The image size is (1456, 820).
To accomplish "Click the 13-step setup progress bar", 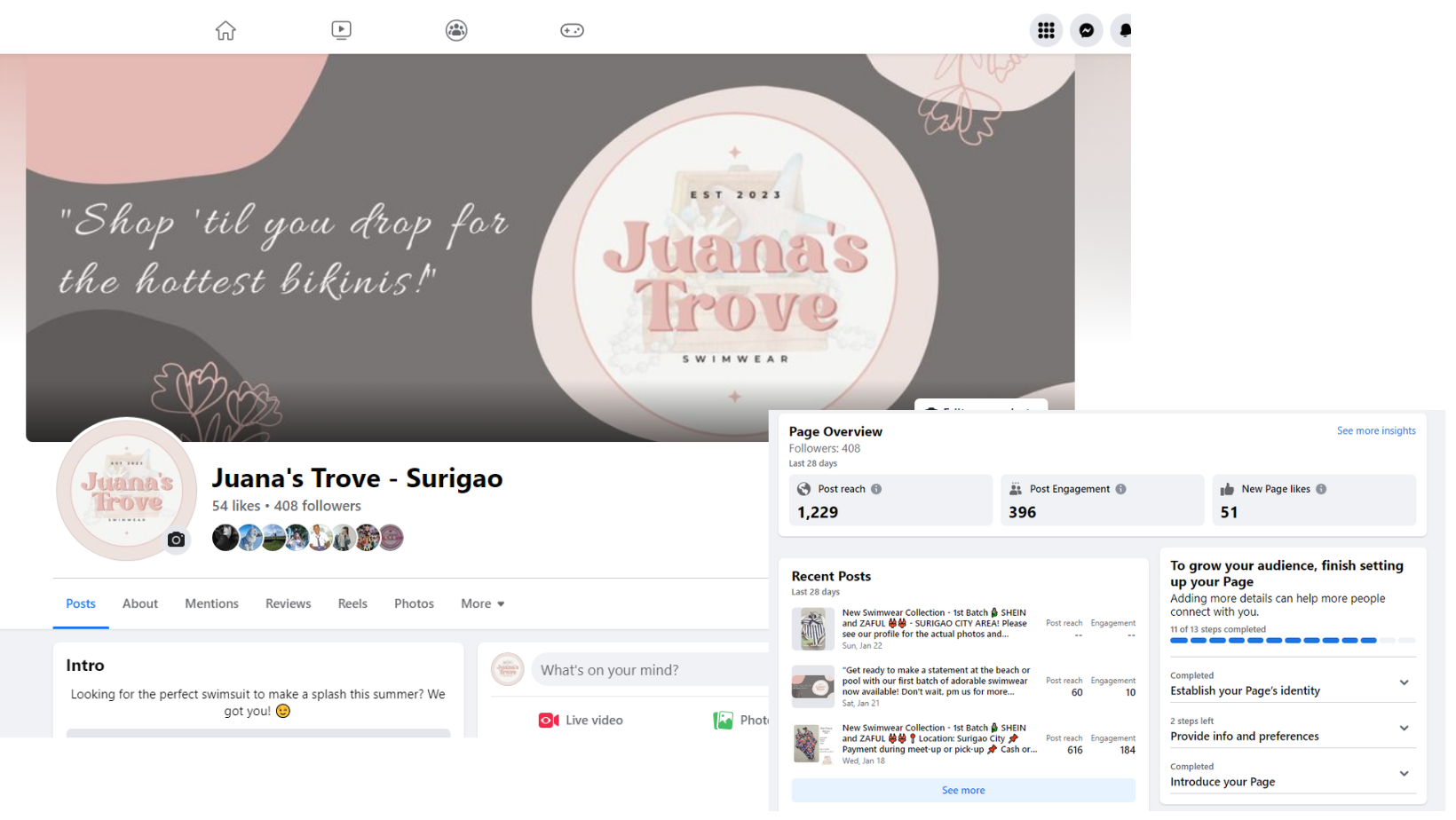I will (1293, 640).
